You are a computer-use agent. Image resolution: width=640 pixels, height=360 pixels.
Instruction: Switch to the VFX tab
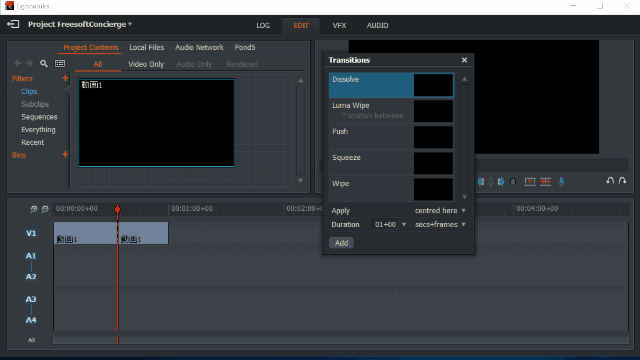click(339, 25)
